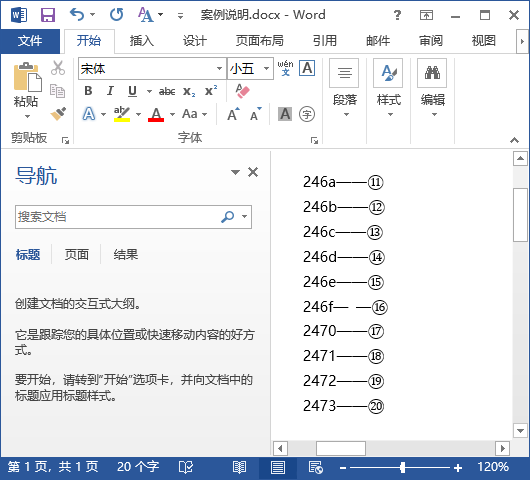Image resolution: width=530 pixels, height=480 pixels.
Task: Activate the Format Painter brush
Action: (x=58, y=114)
